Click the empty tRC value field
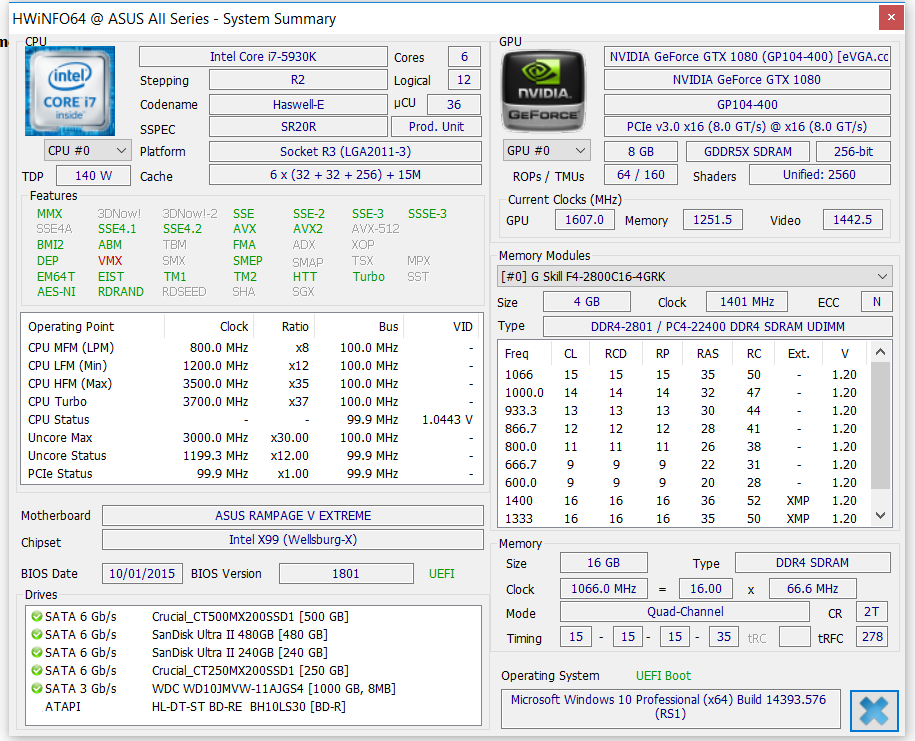 coord(795,637)
